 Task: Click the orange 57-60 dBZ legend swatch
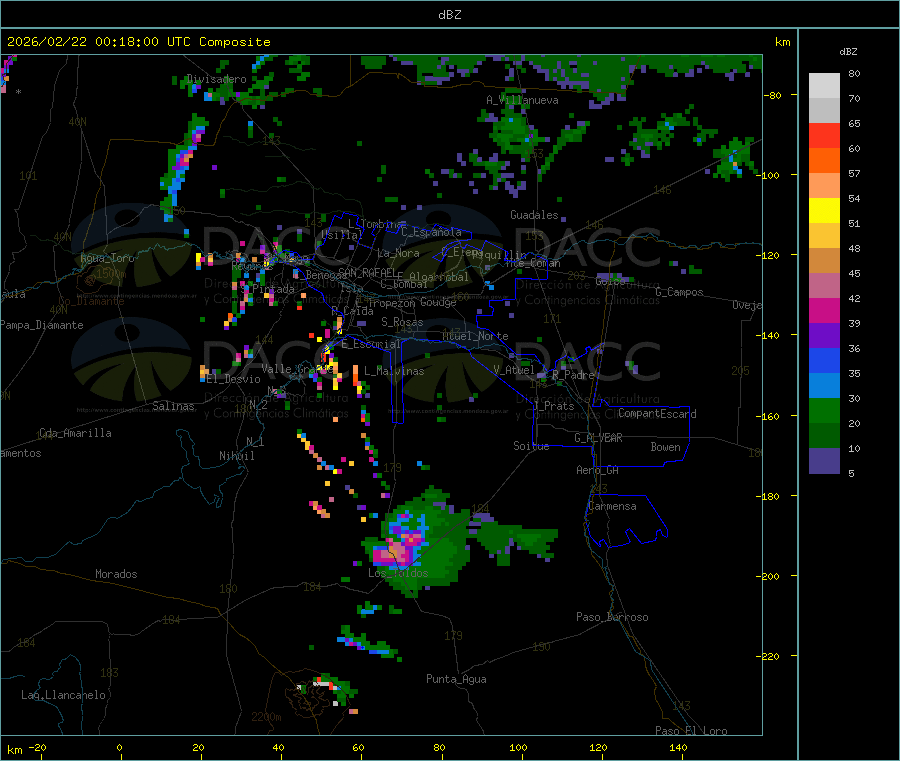point(824,161)
